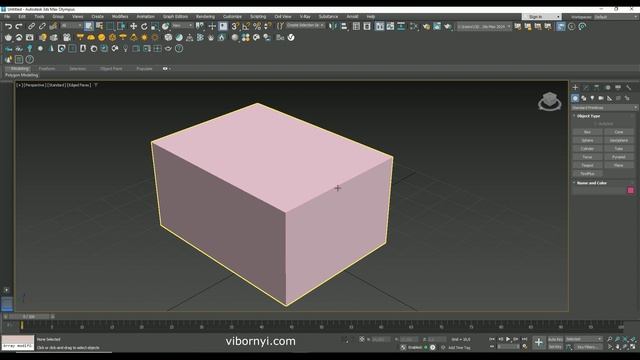Click the Redo arrow icon
Screen dimensions: 640x360
pos(19,27)
